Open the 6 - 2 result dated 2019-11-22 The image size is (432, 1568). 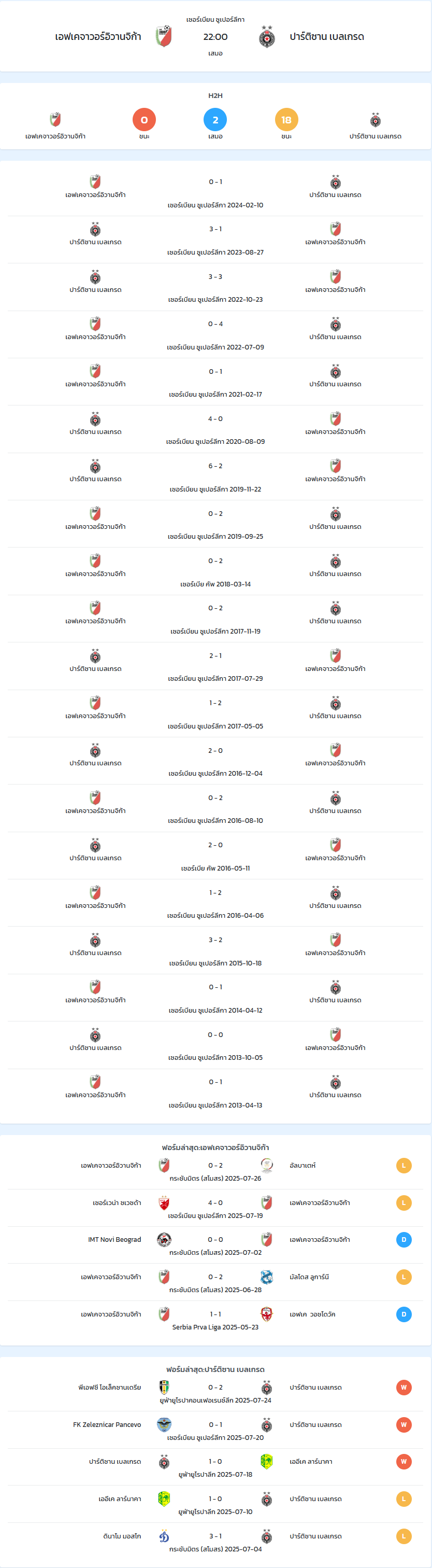coord(215,477)
